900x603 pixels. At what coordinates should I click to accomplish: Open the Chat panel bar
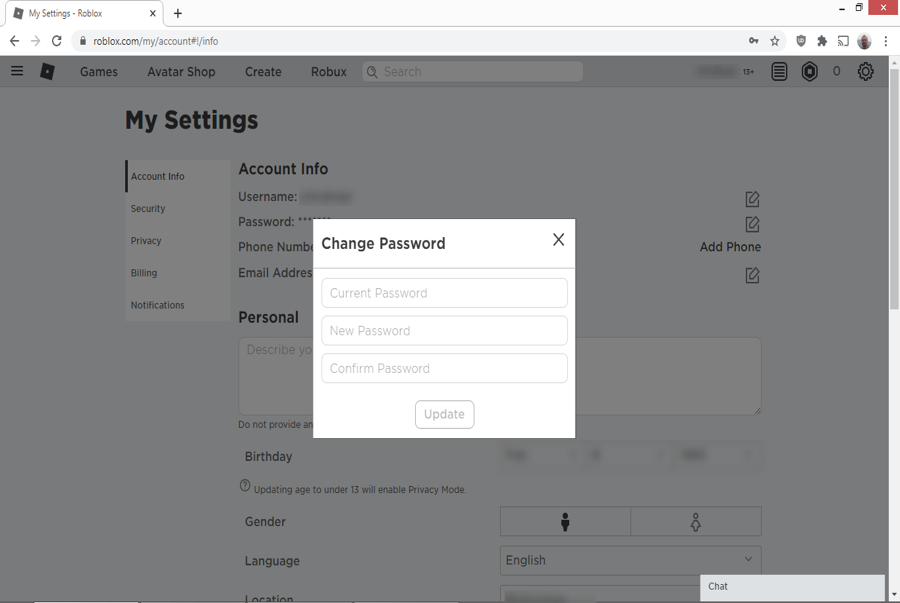[792, 587]
